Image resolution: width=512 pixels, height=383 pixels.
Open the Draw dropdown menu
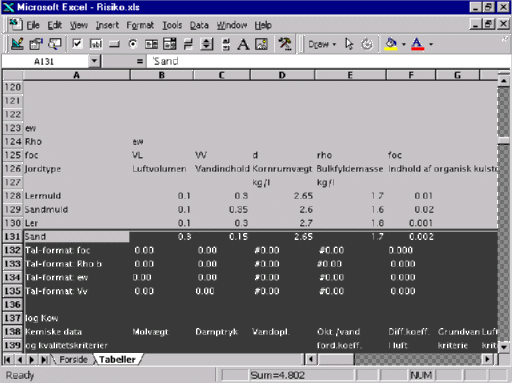322,44
